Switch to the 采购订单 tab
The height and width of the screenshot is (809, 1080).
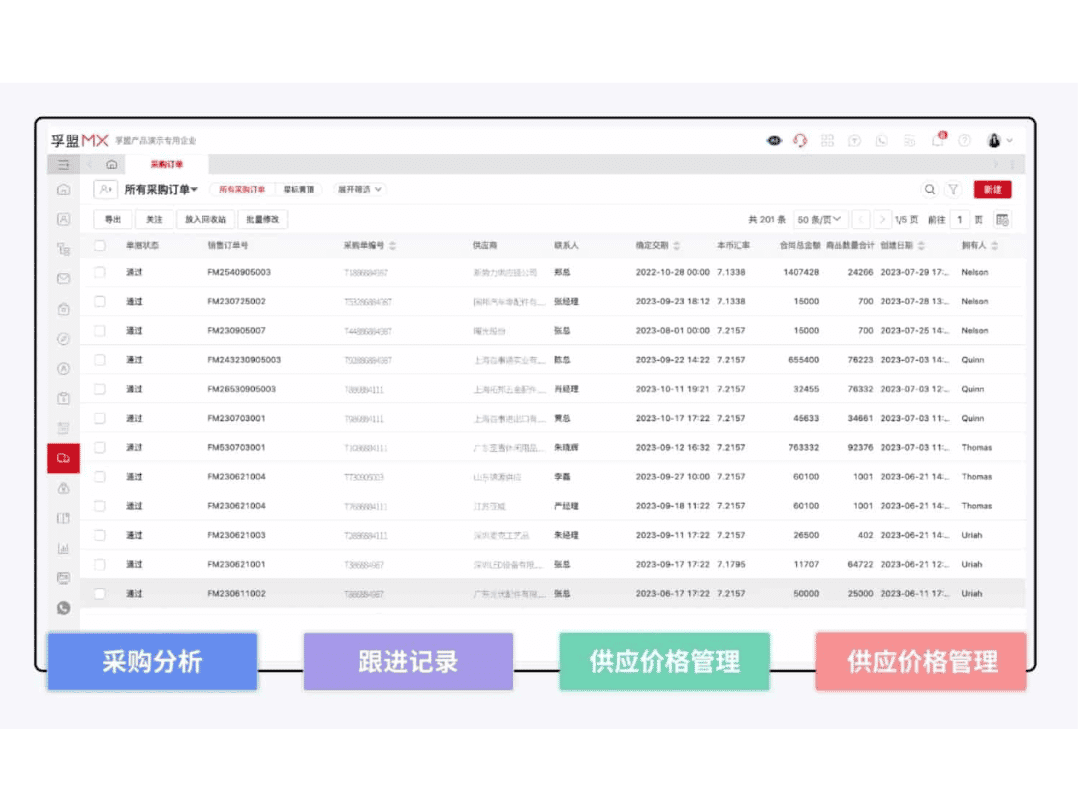point(165,163)
